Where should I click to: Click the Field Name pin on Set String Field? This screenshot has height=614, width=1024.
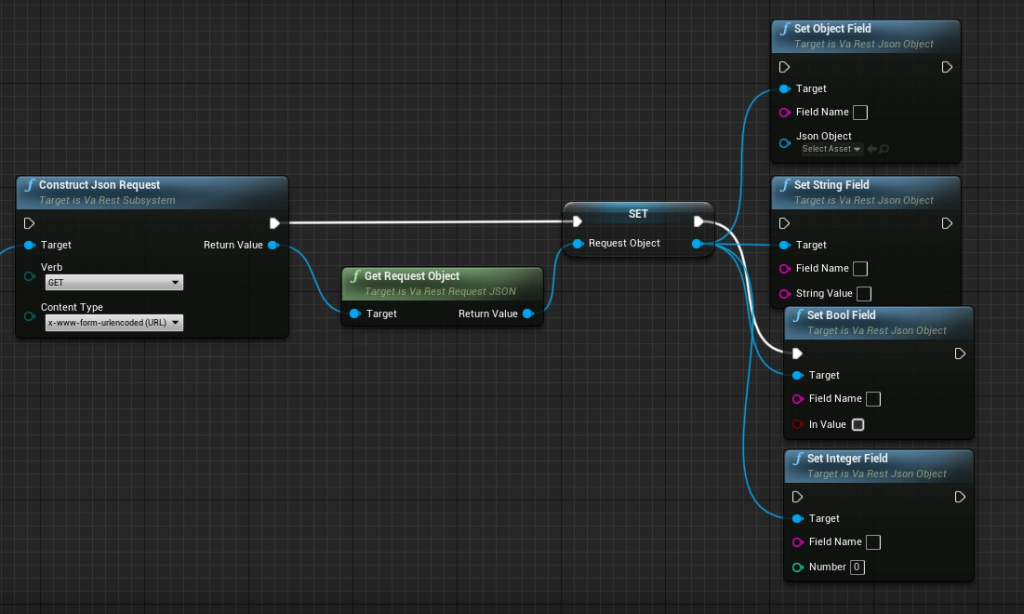click(784, 268)
